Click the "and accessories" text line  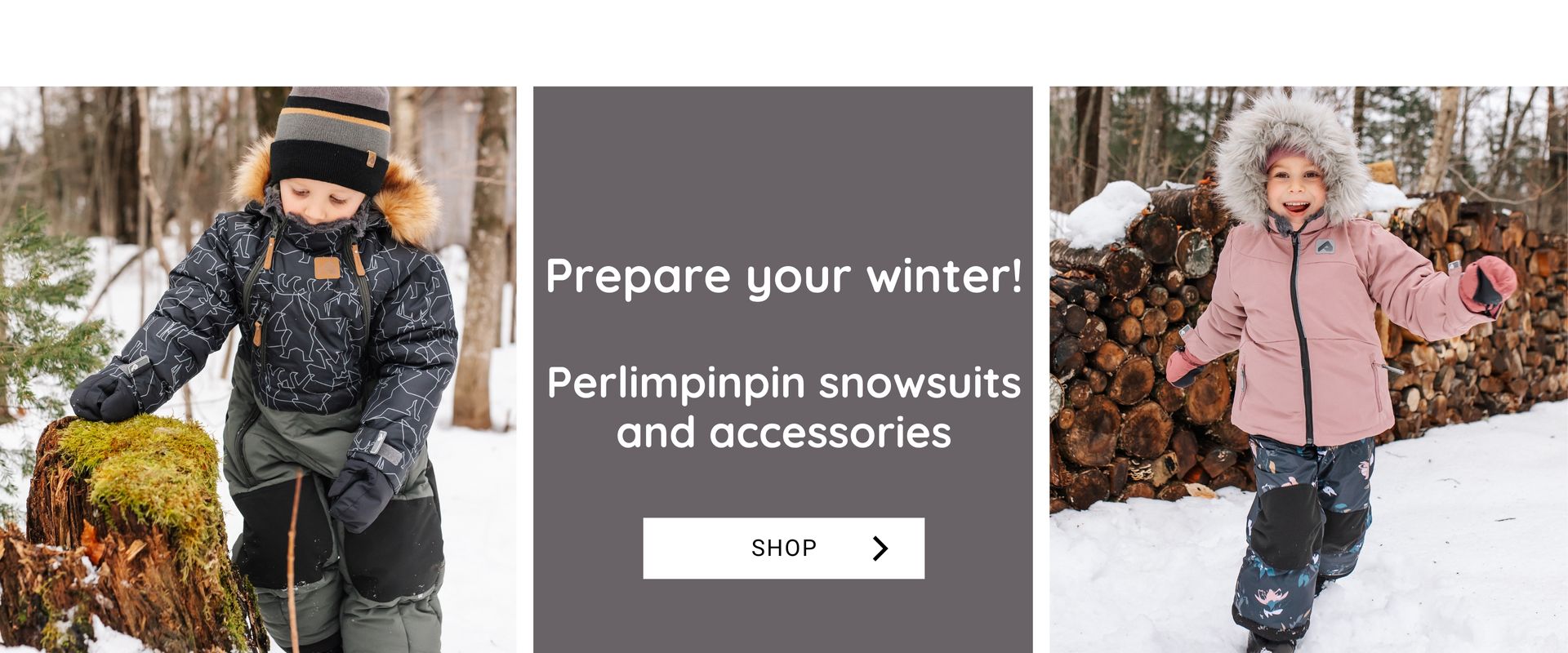pos(783,433)
